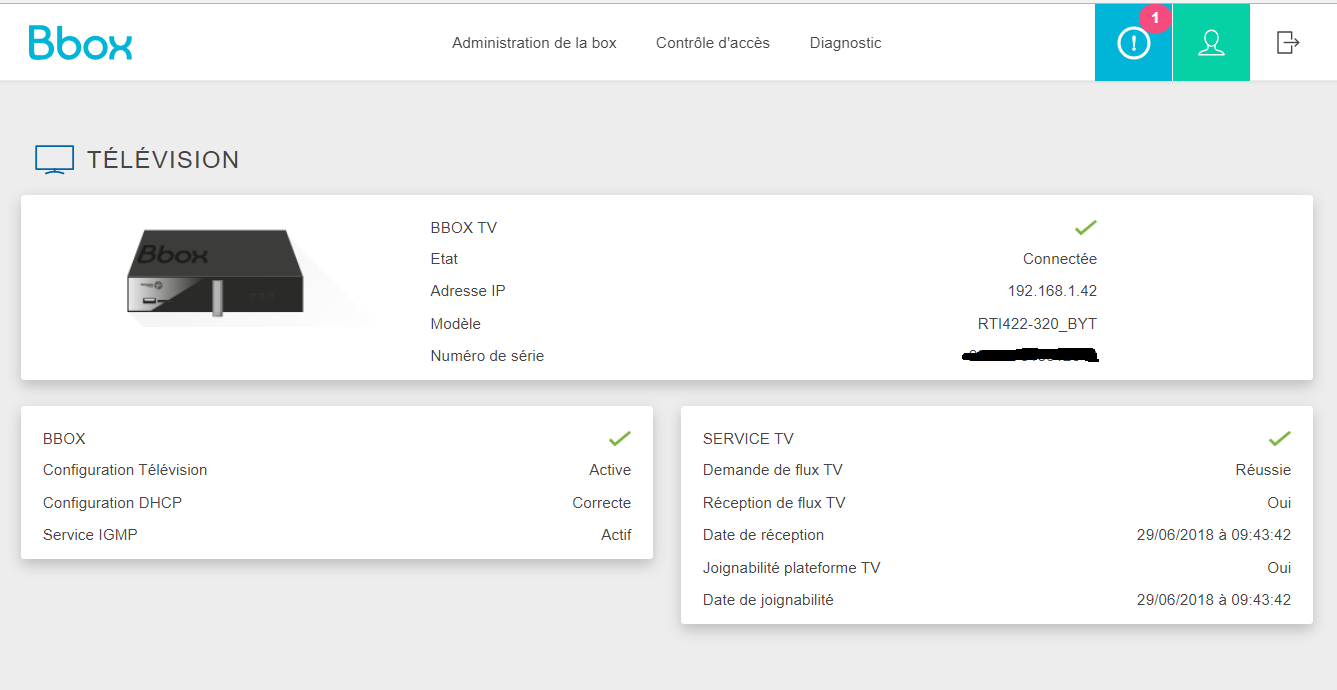Click the green checkmark in BBOX card

tap(620, 438)
